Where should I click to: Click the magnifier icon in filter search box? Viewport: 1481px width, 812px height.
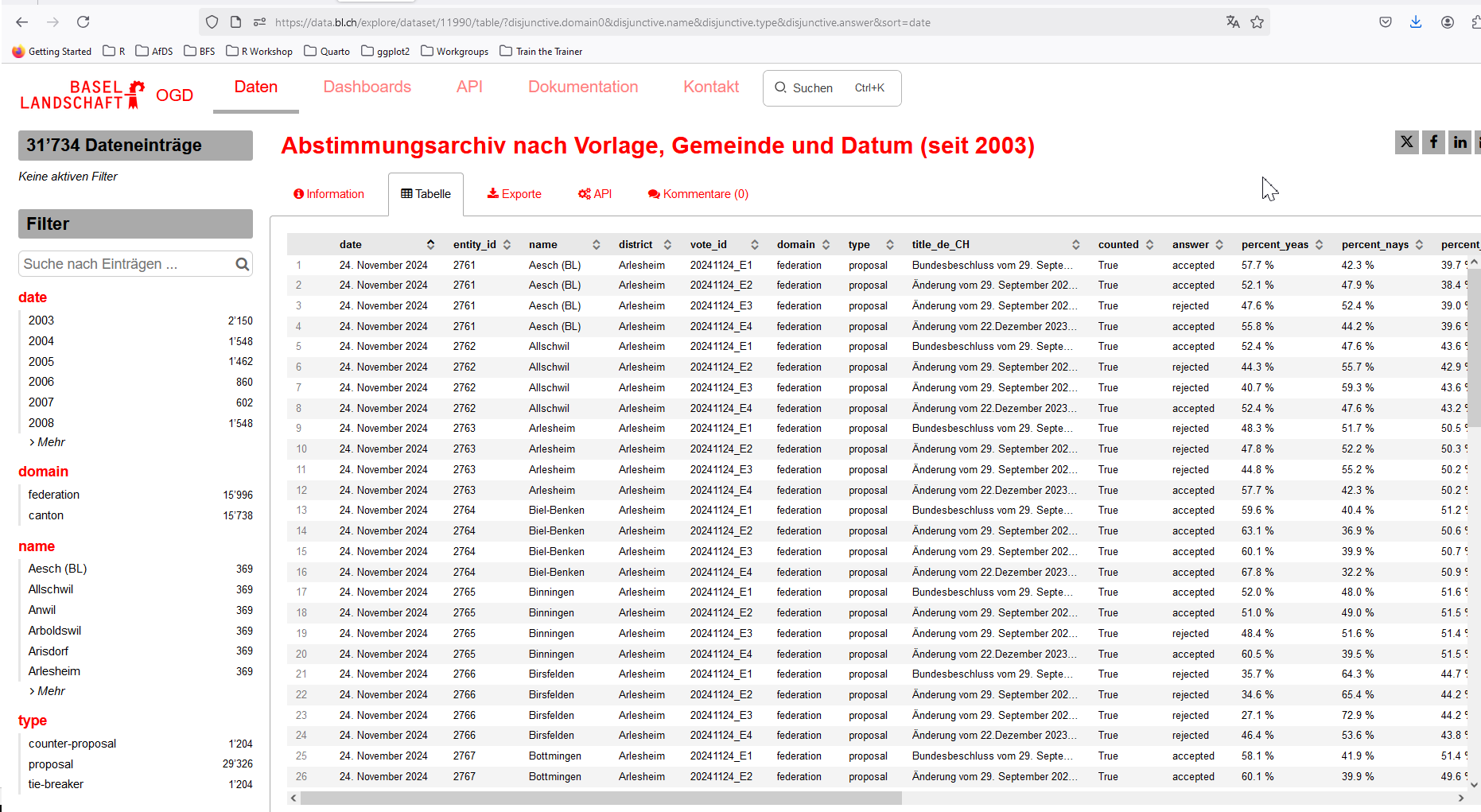[x=243, y=264]
